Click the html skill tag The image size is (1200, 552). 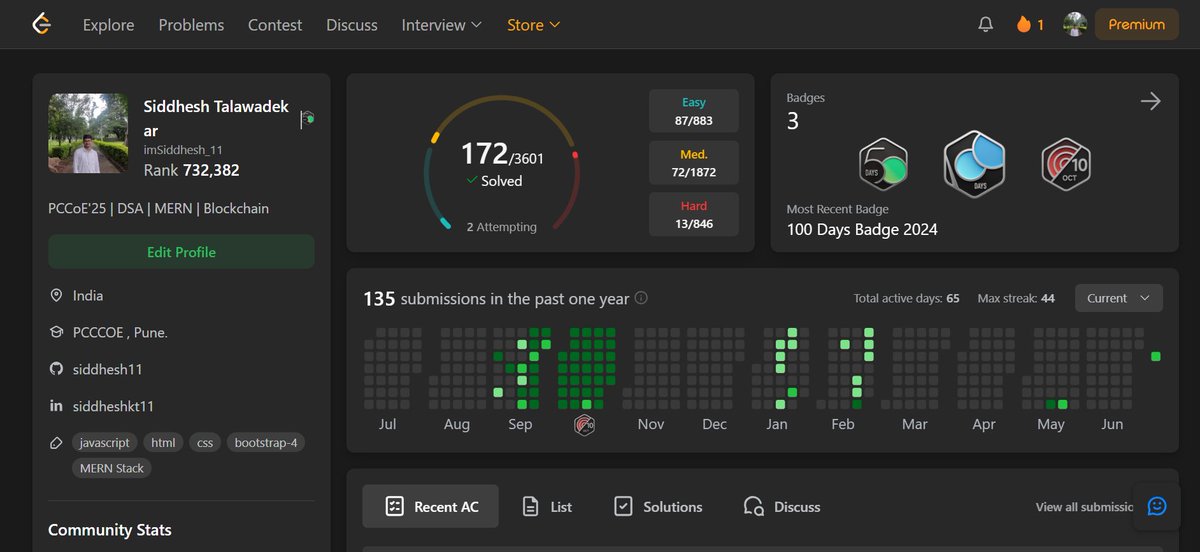[x=163, y=442]
